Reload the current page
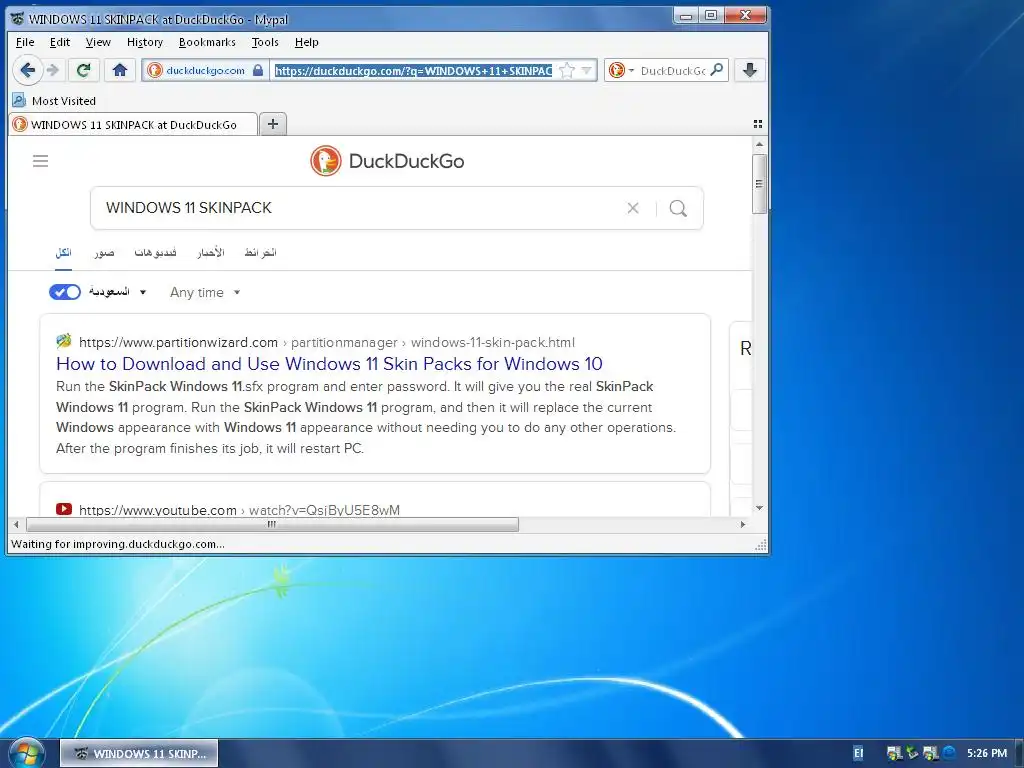The image size is (1024, 768). [x=84, y=70]
